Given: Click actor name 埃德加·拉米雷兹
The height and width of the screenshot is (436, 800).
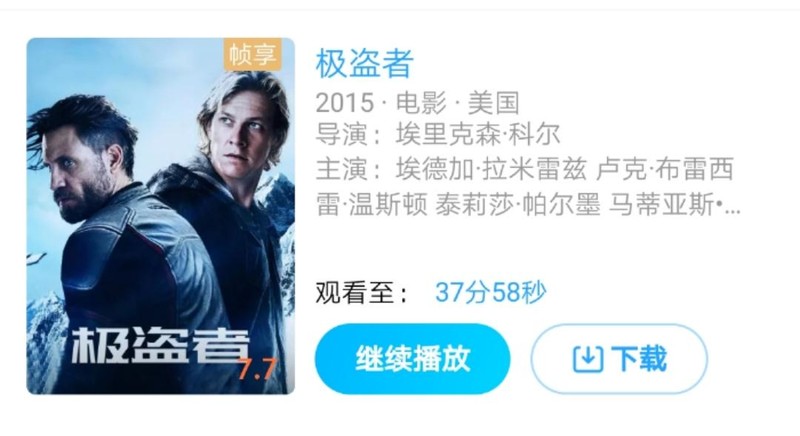Looking at the screenshot, I should pyautogui.click(x=491, y=170).
